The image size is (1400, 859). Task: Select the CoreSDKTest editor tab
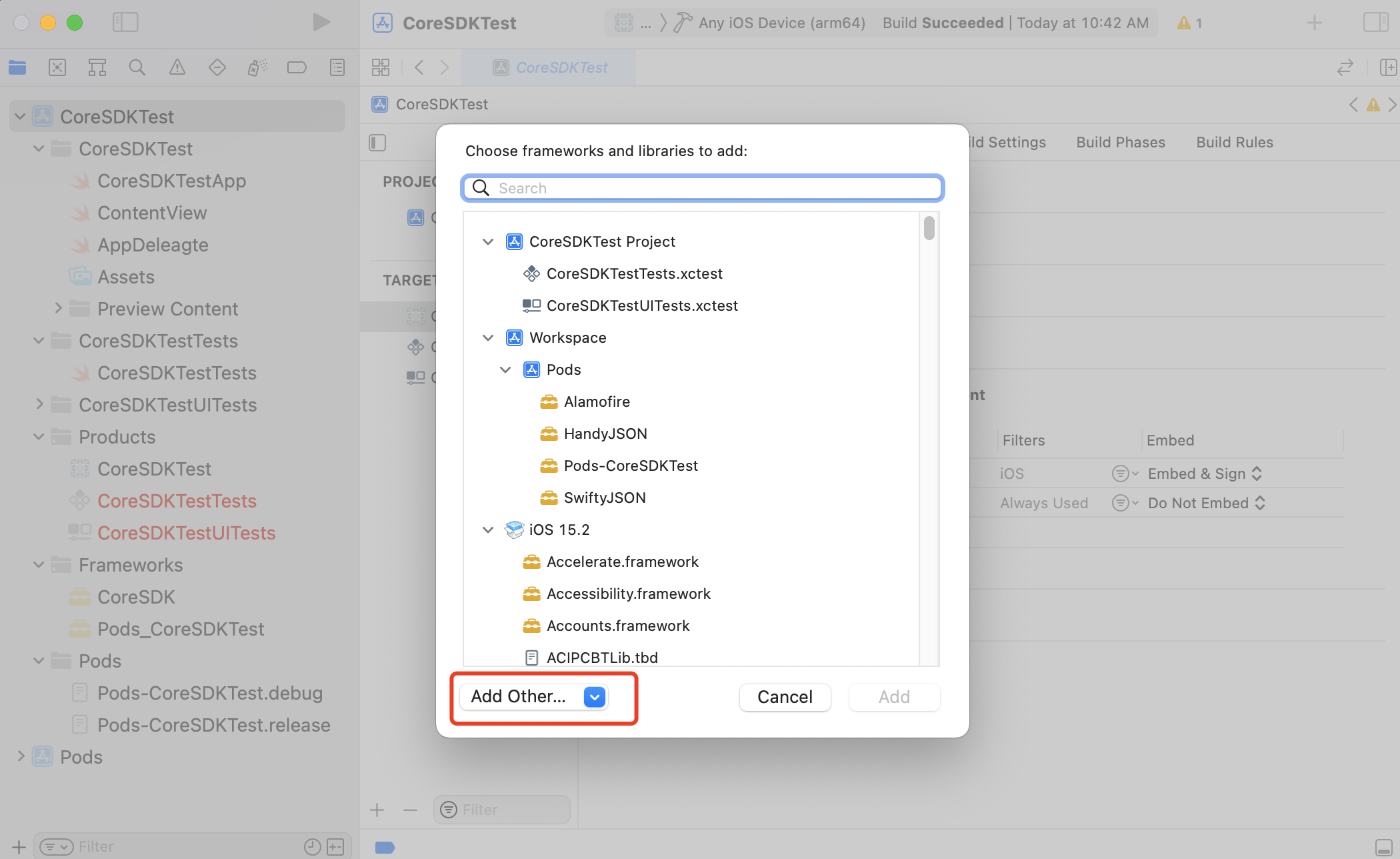click(x=550, y=67)
